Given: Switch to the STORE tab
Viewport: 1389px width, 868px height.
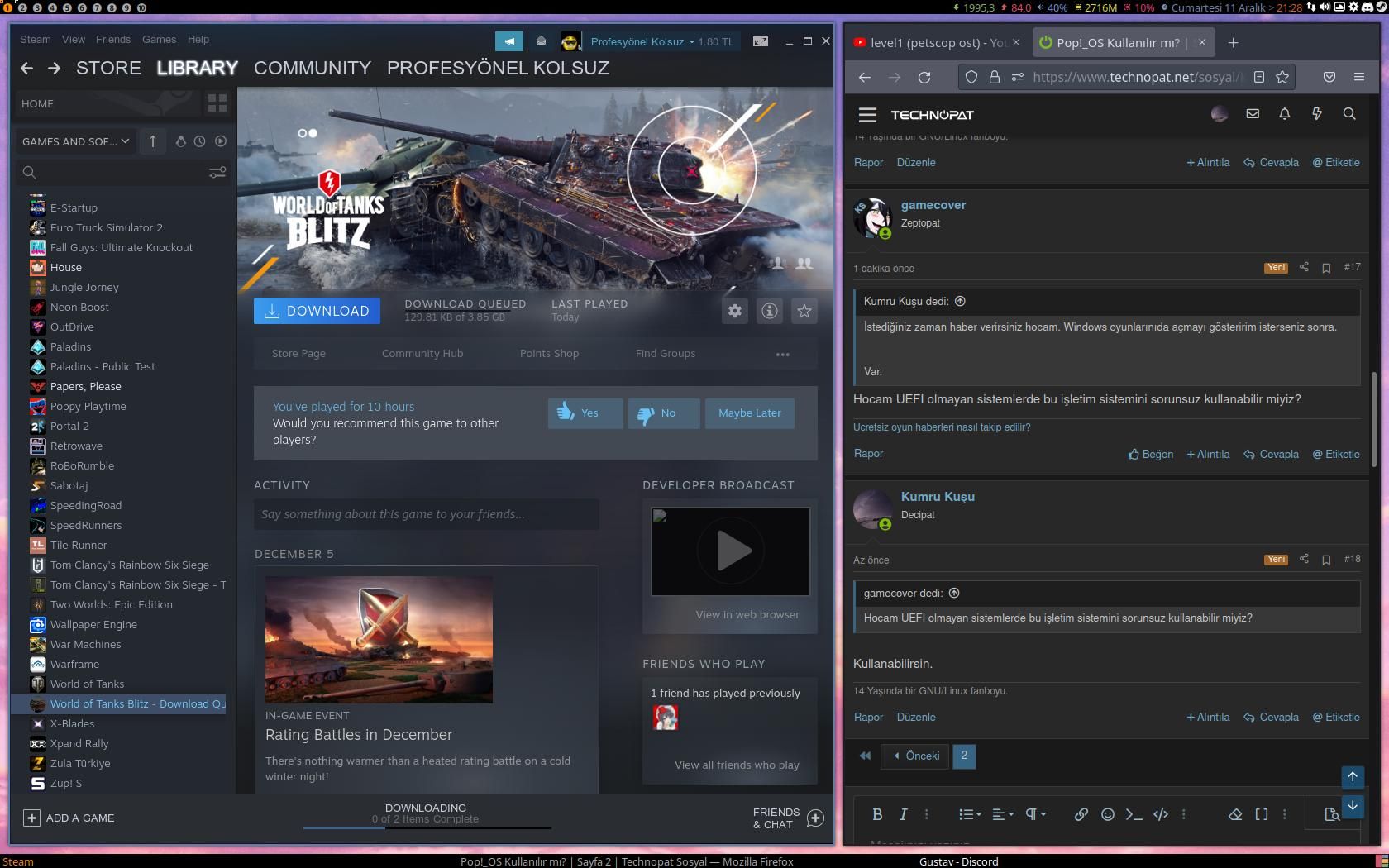Looking at the screenshot, I should tap(108, 68).
